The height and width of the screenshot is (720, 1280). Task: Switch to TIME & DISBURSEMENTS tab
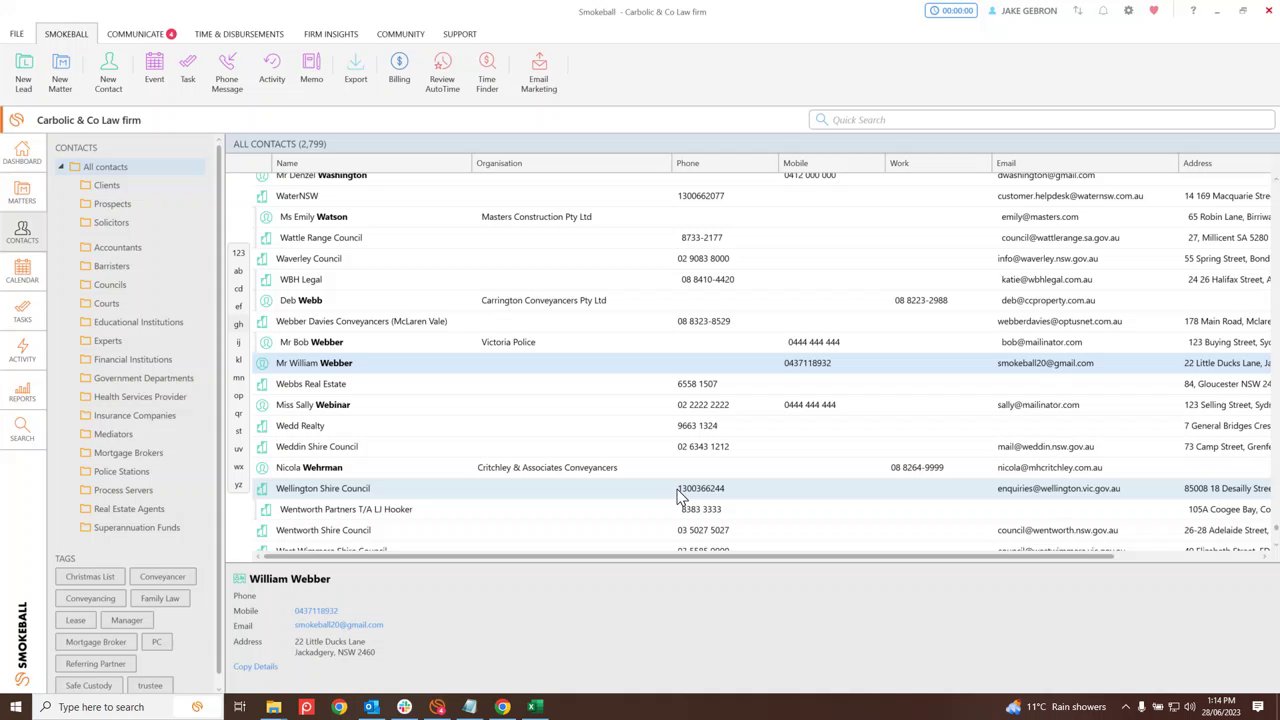pos(239,34)
